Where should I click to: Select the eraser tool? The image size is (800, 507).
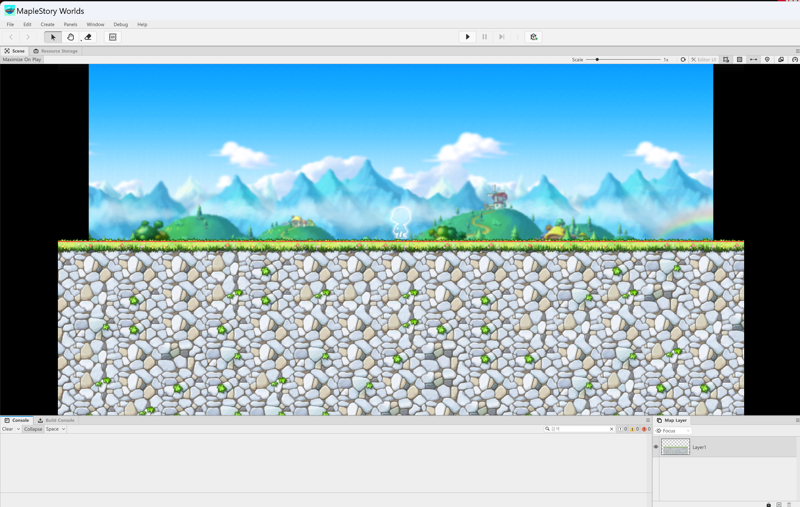[88, 37]
